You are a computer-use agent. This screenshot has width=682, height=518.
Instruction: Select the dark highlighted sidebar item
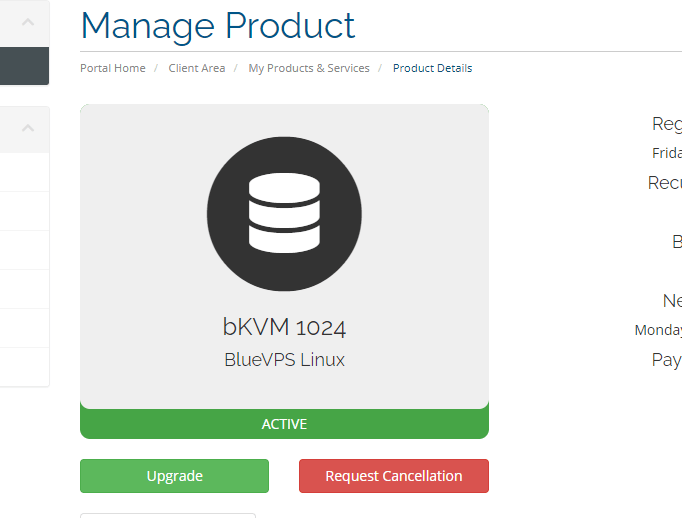(24, 66)
